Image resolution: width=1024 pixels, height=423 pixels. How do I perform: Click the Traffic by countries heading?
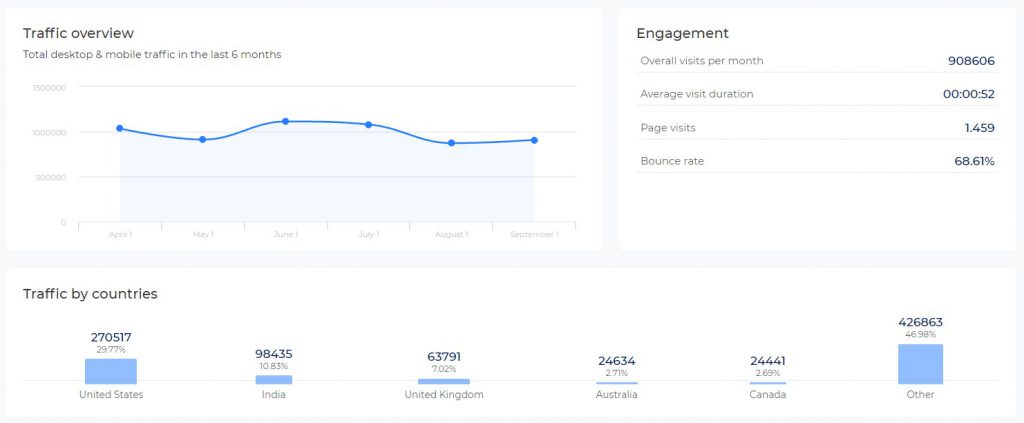[x=90, y=294]
